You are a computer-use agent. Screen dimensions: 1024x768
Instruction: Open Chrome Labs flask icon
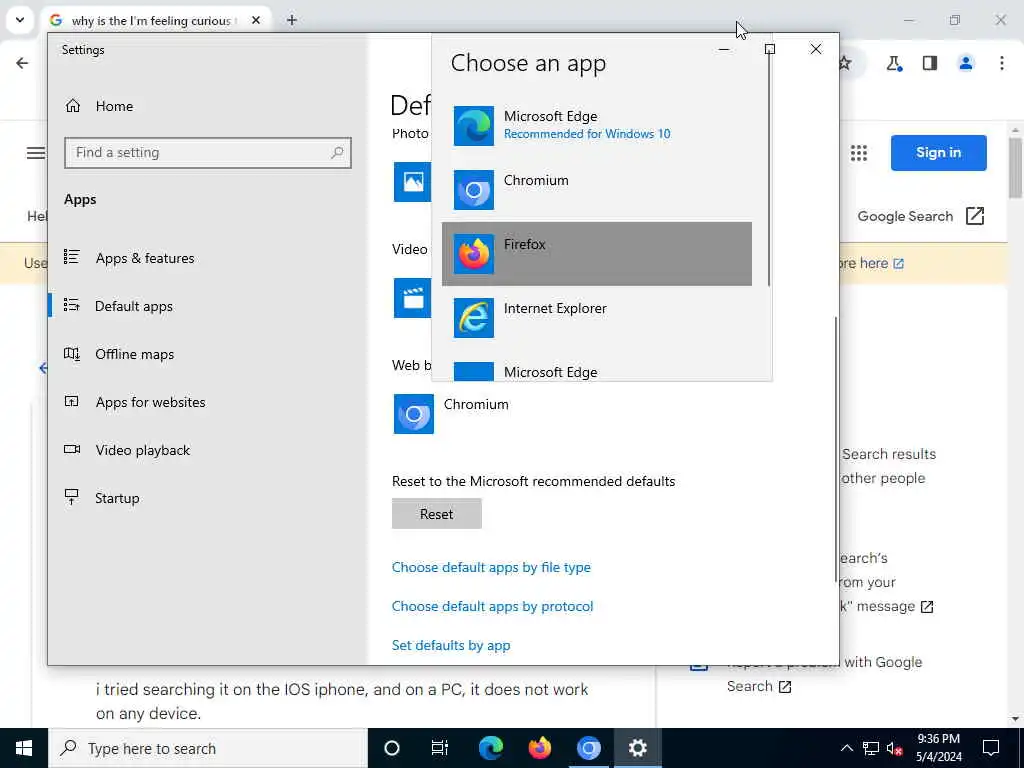click(894, 63)
